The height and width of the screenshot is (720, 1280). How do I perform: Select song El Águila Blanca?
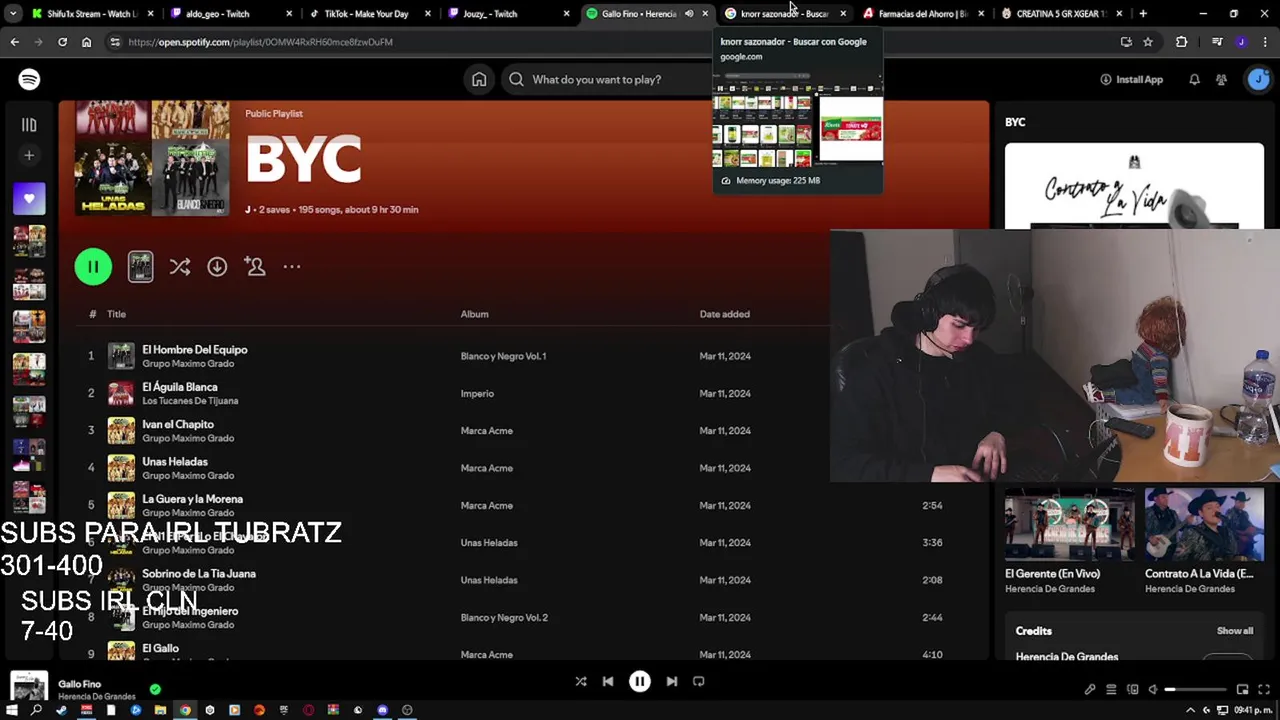179,387
